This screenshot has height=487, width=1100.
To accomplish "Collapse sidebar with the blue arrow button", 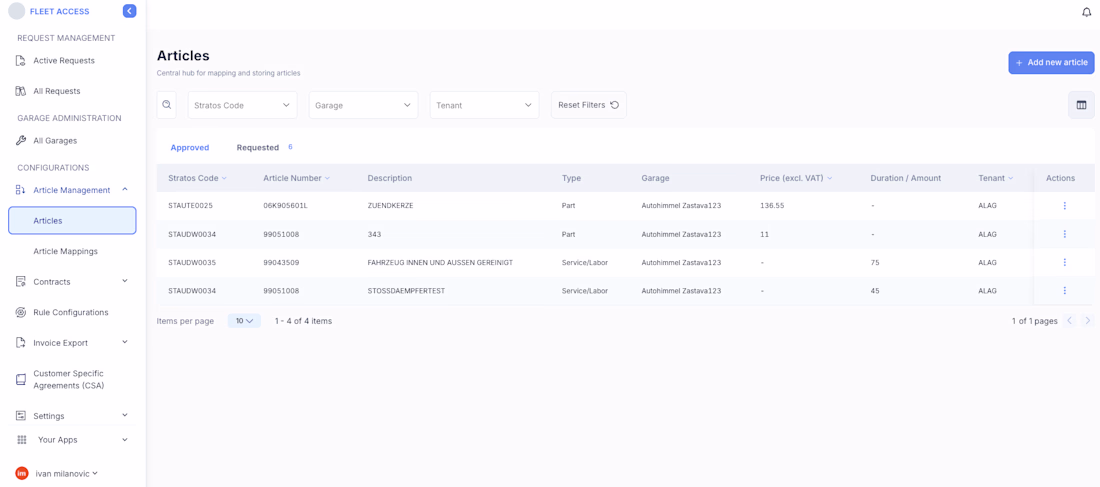I will 129,11.
